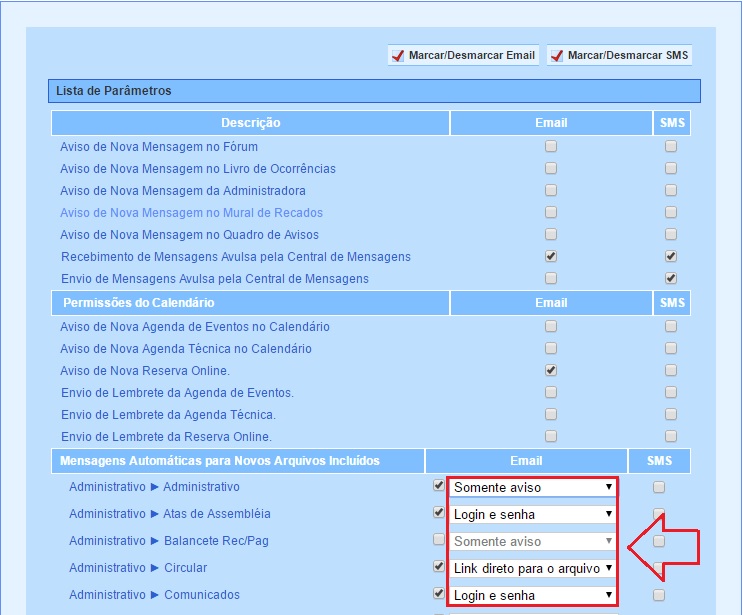Uncheck Email for Recebimento de Mensagens Avulsa
Viewport: 743px width, 615px height.
point(551,256)
